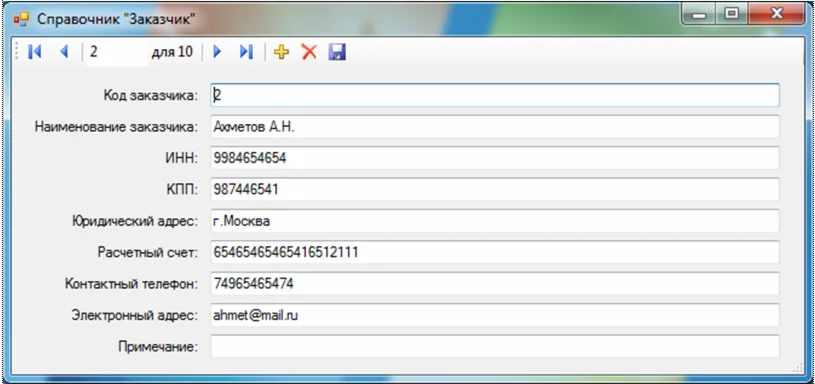Move to the previous record

pos(64,51)
